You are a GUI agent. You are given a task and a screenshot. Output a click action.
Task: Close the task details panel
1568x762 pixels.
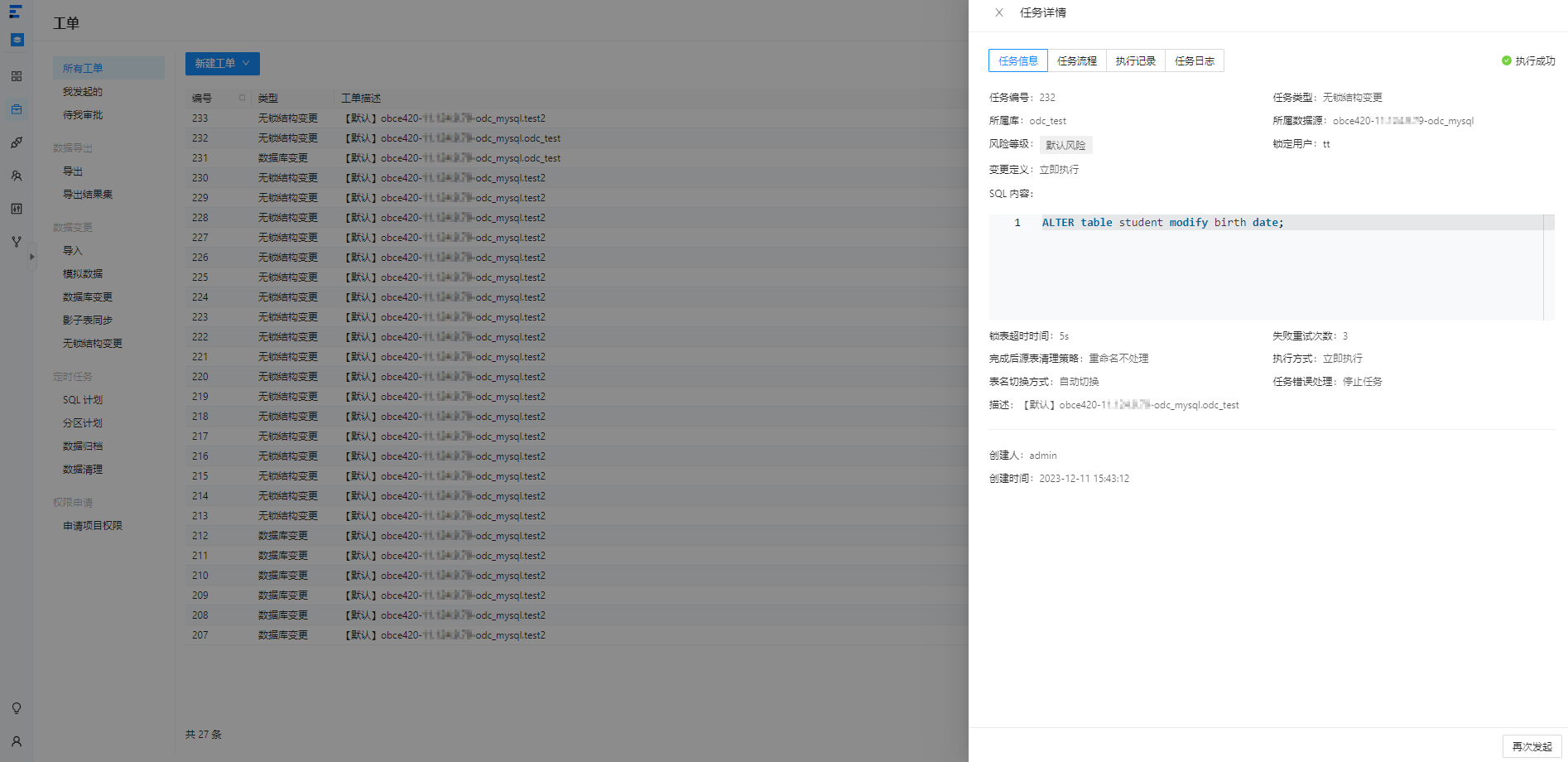999,12
